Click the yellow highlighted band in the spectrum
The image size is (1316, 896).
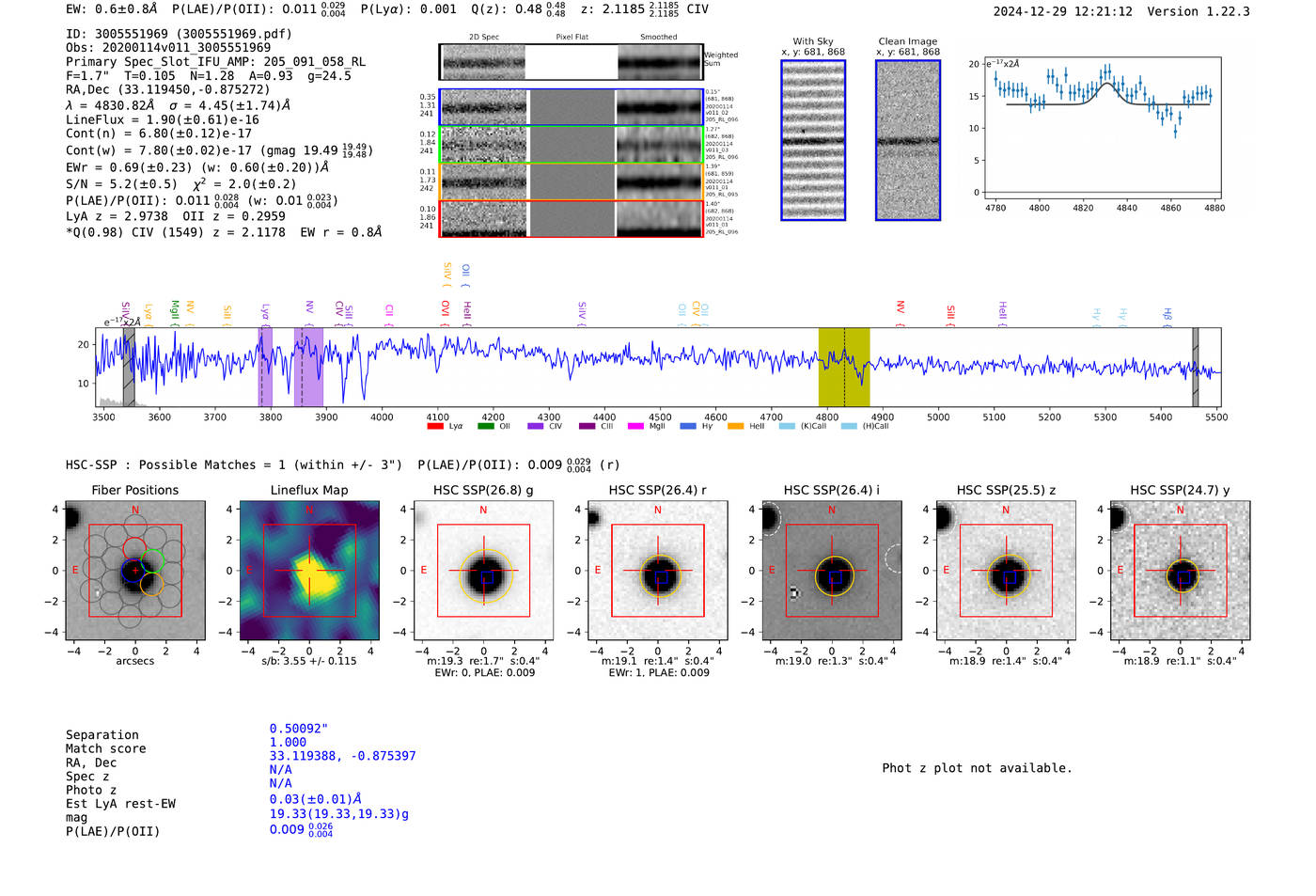coord(844,367)
